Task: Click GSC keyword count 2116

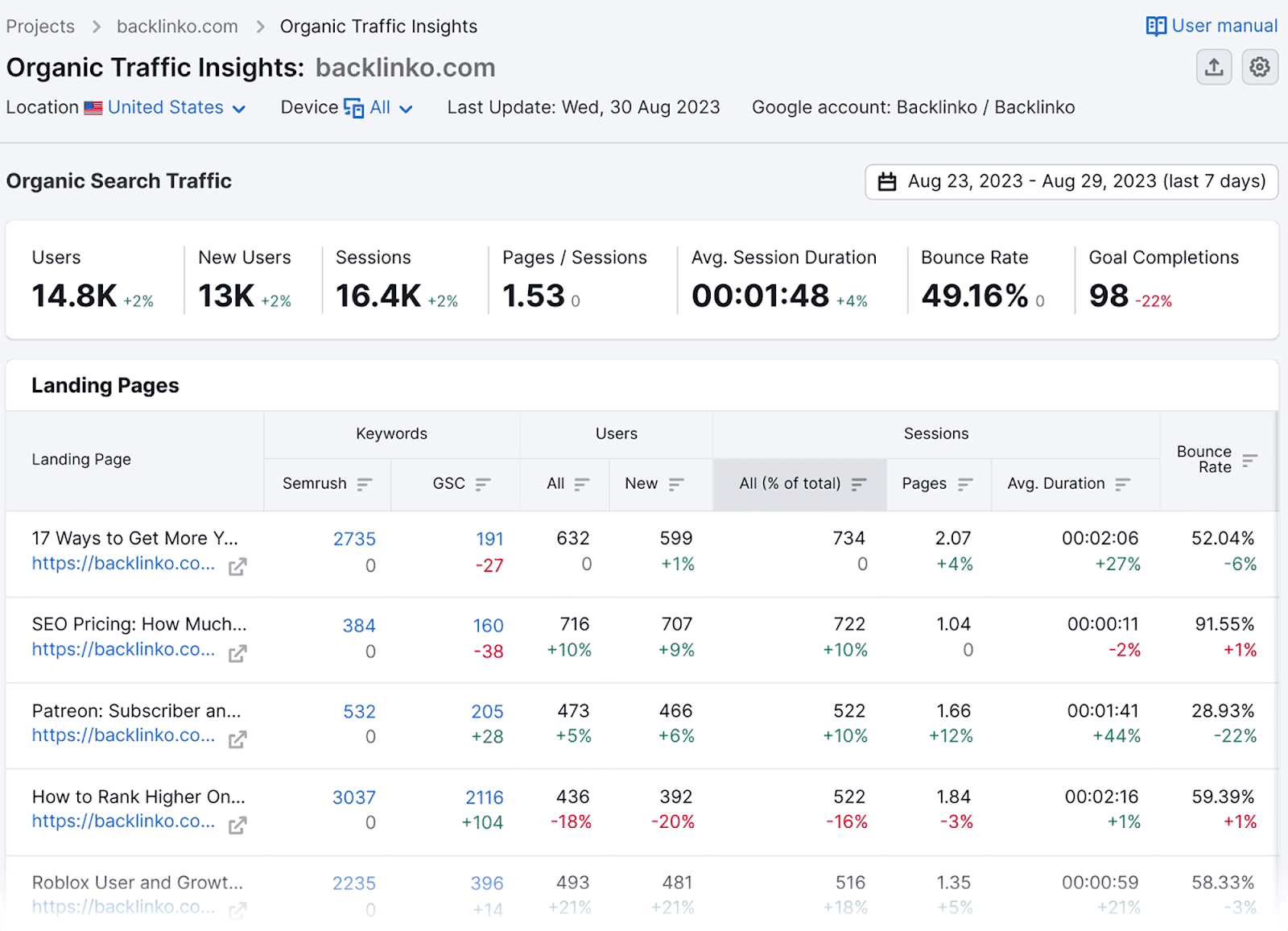Action: (484, 798)
